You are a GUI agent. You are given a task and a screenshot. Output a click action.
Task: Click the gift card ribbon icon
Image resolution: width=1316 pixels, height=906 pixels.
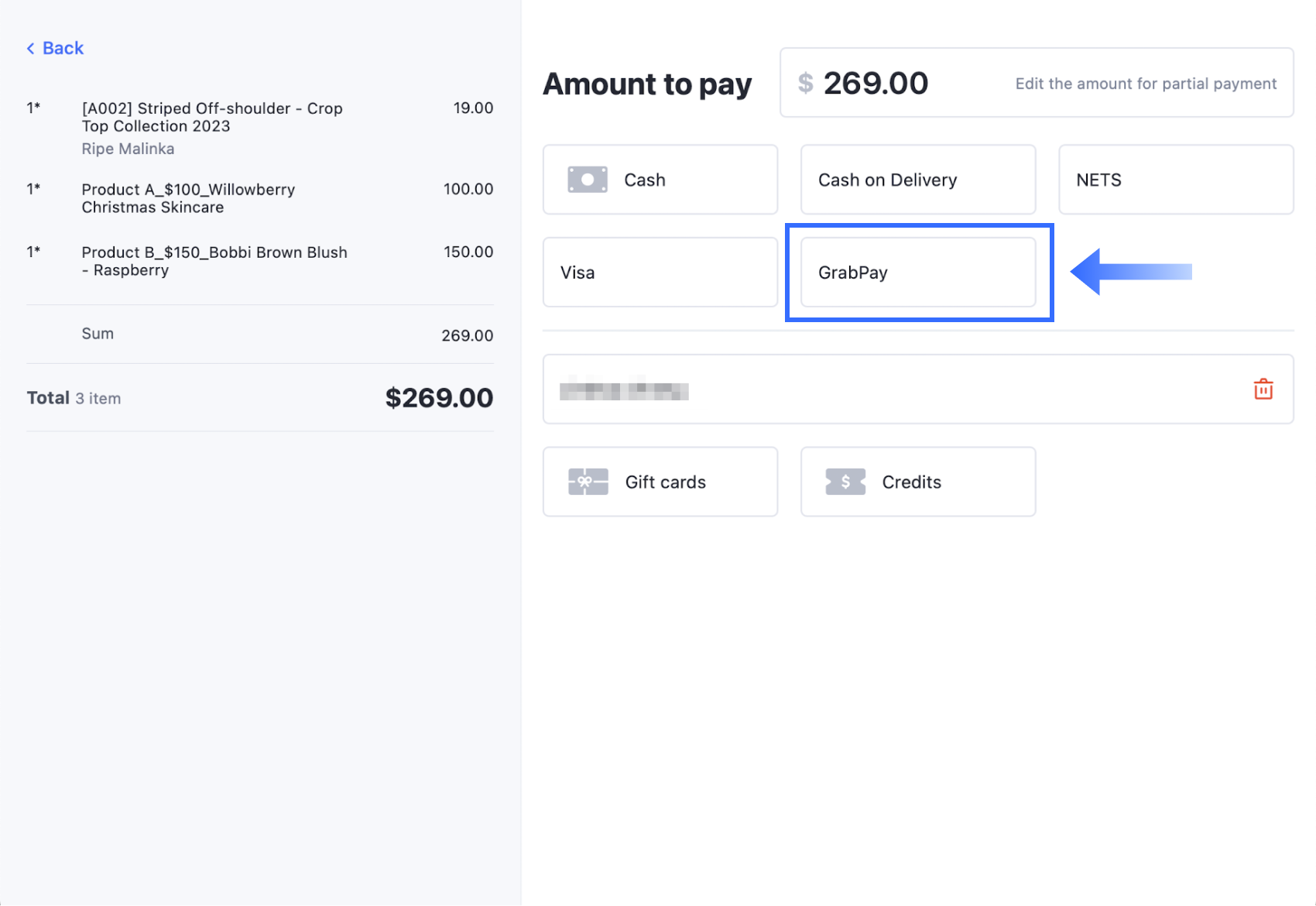coord(588,482)
